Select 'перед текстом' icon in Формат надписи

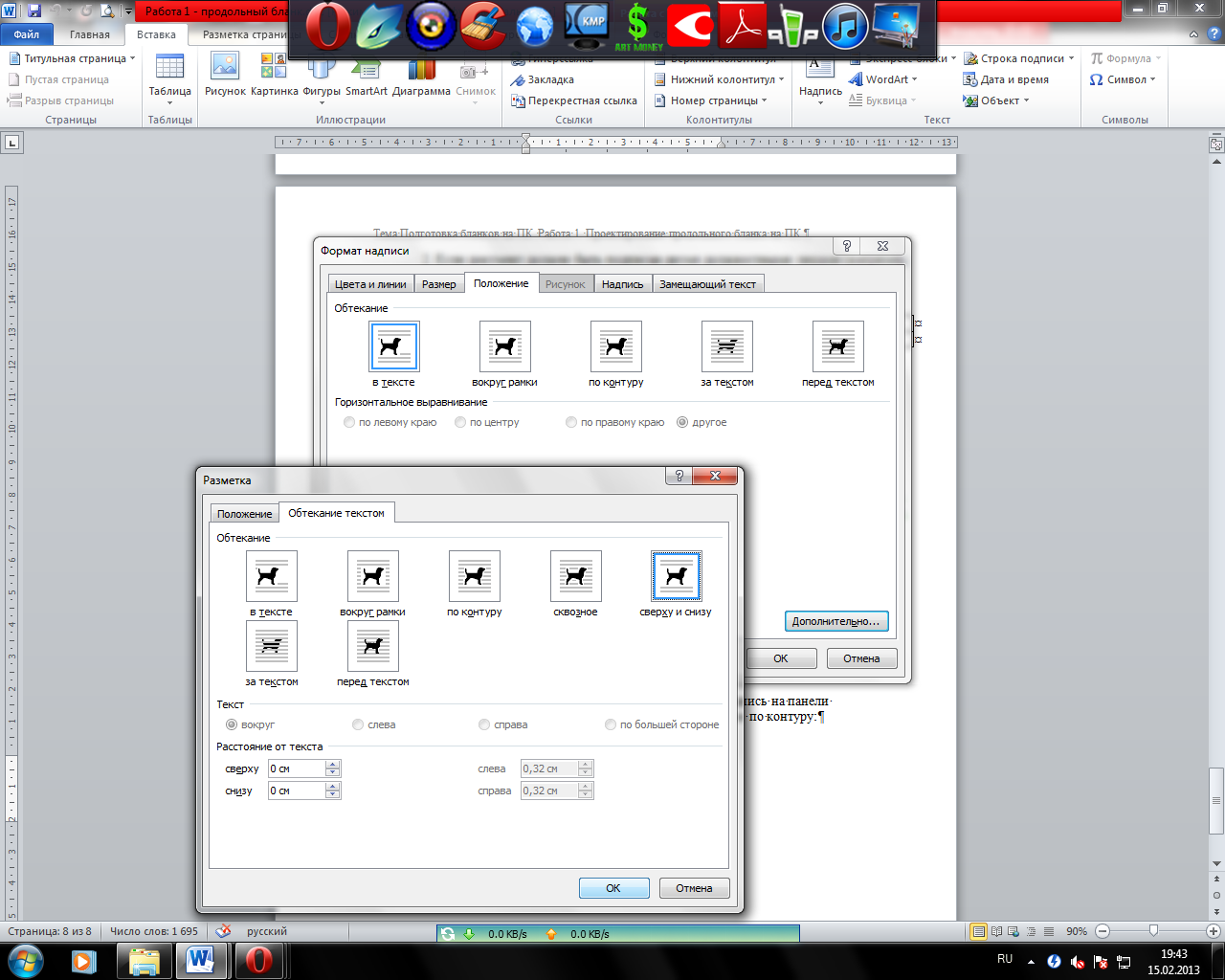[x=838, y=346]
